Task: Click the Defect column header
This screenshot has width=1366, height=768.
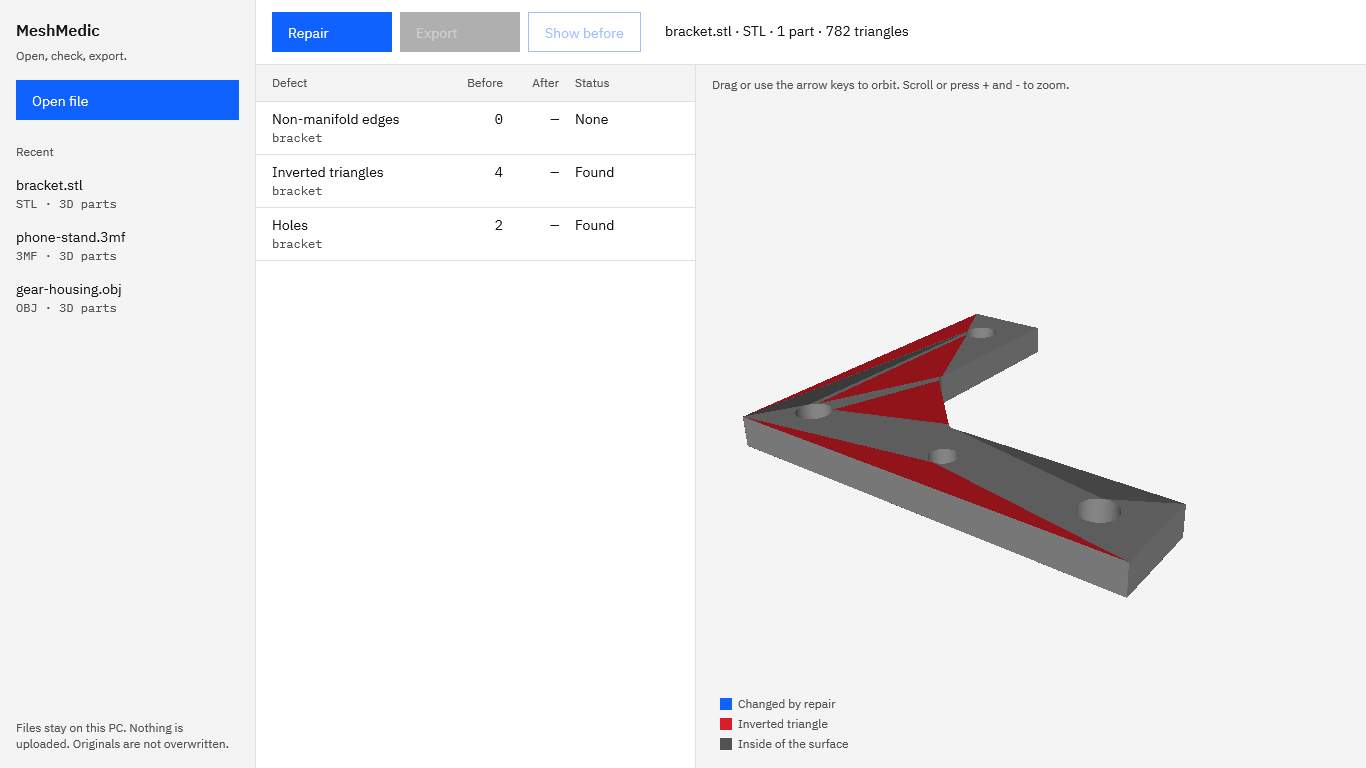Action: (x=290, y=83)
